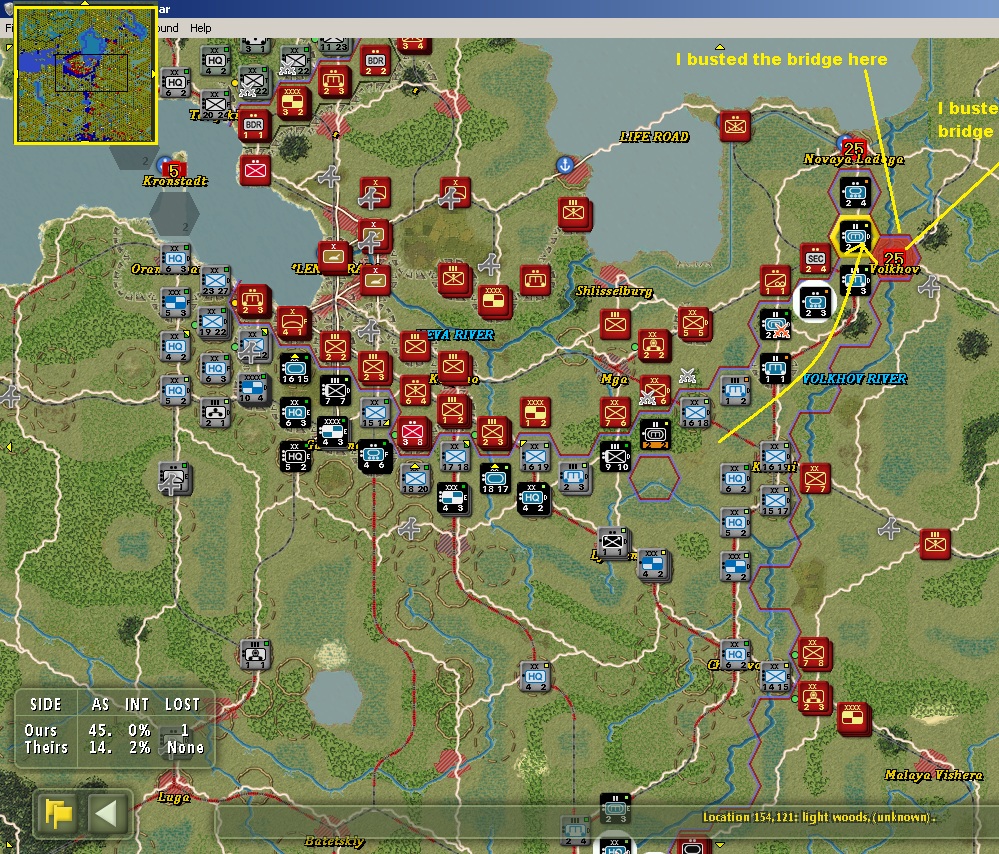Open the Help menu
999x854 pixels.
click(200, 28)
